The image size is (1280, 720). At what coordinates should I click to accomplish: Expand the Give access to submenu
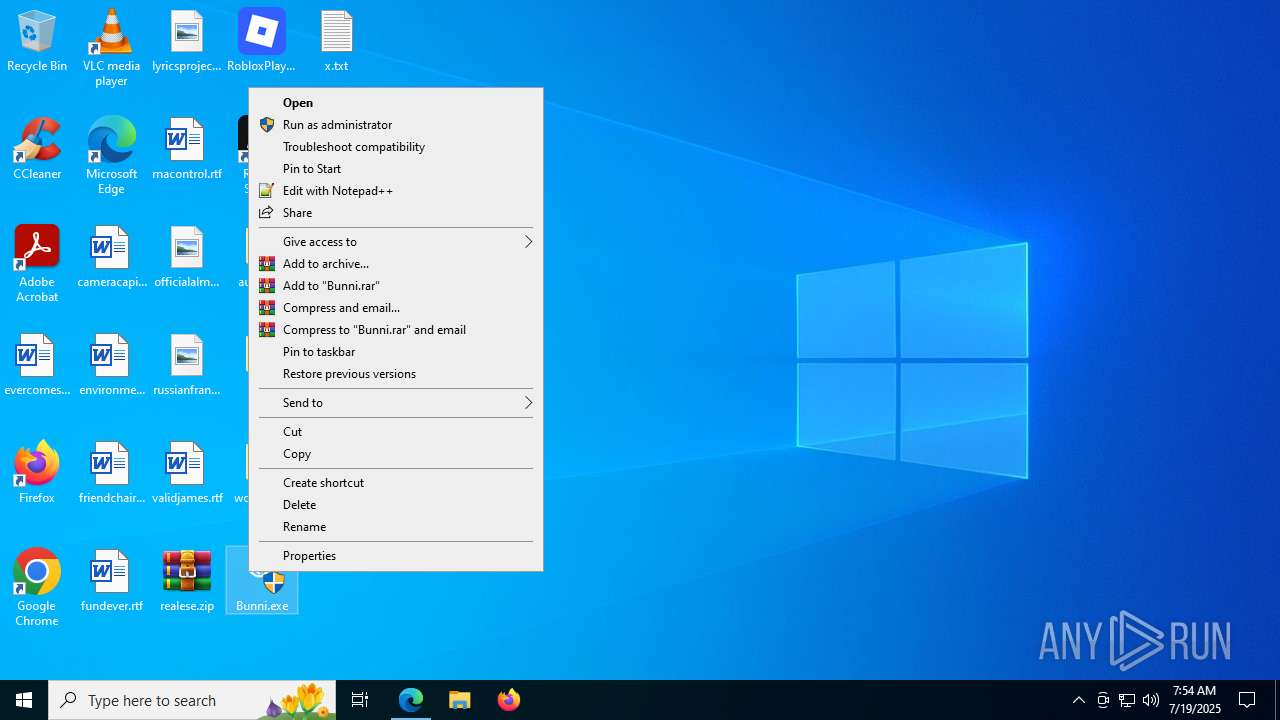click(x=396, y=242)
